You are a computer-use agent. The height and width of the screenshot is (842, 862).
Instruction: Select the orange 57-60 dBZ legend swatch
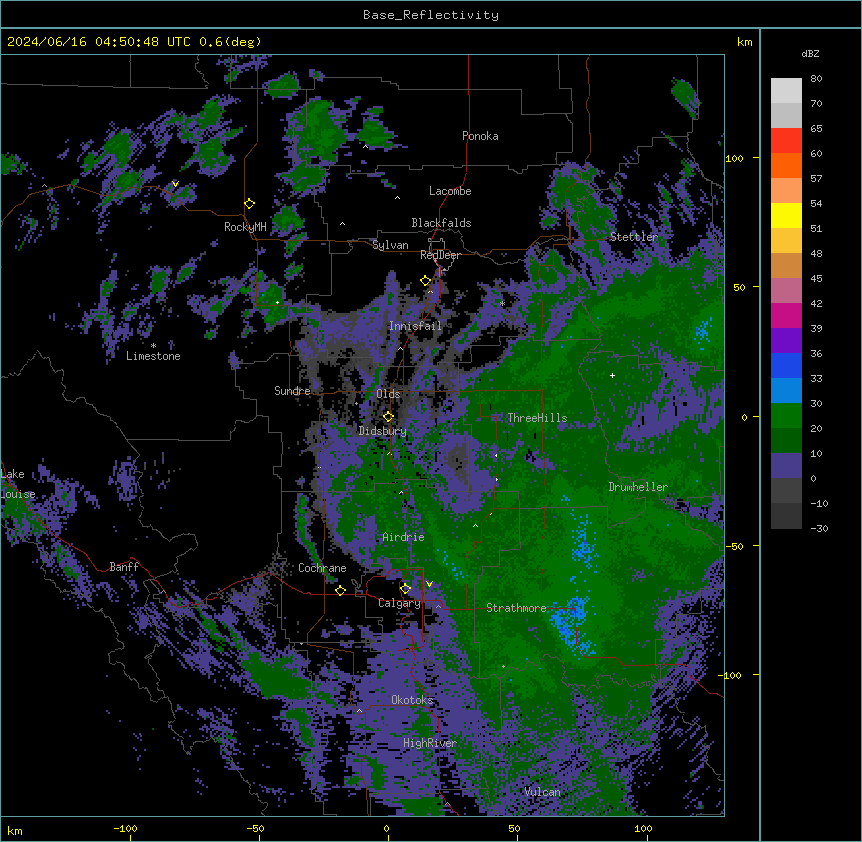pyautogui.click(x=786, y=165)
